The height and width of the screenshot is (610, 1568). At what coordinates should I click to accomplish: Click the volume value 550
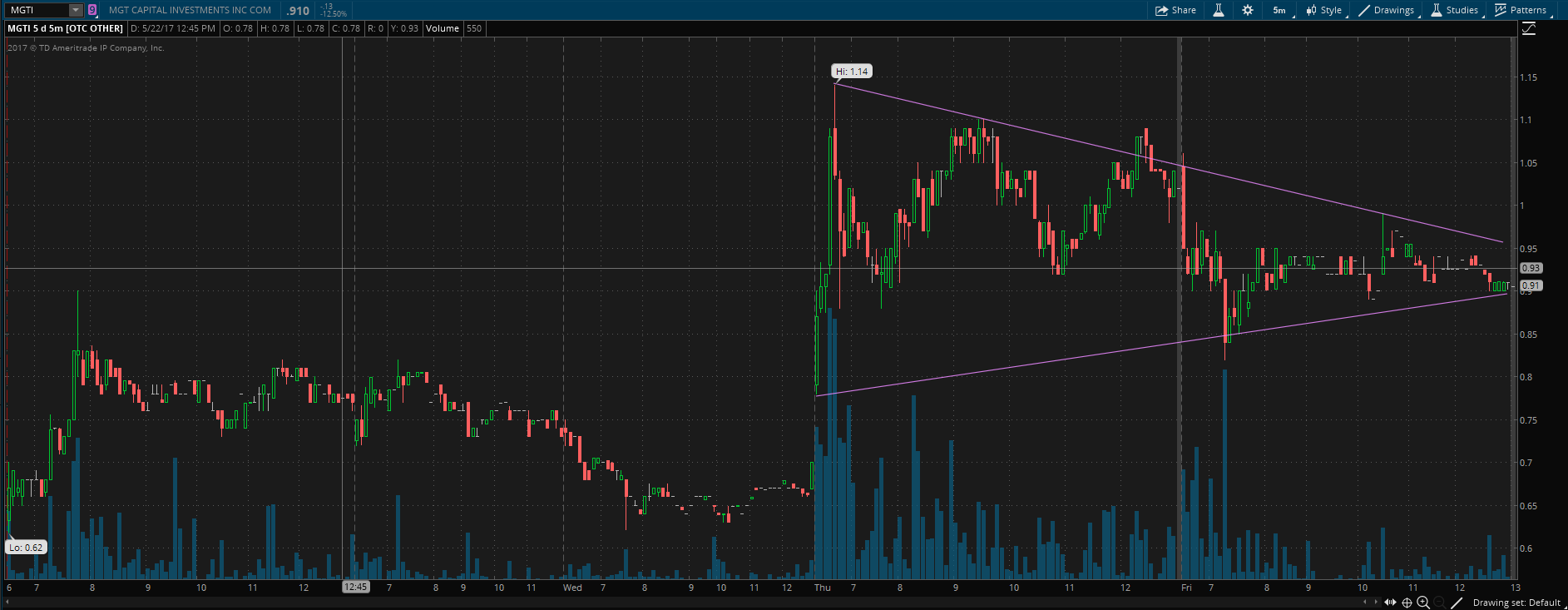point(474,28)
